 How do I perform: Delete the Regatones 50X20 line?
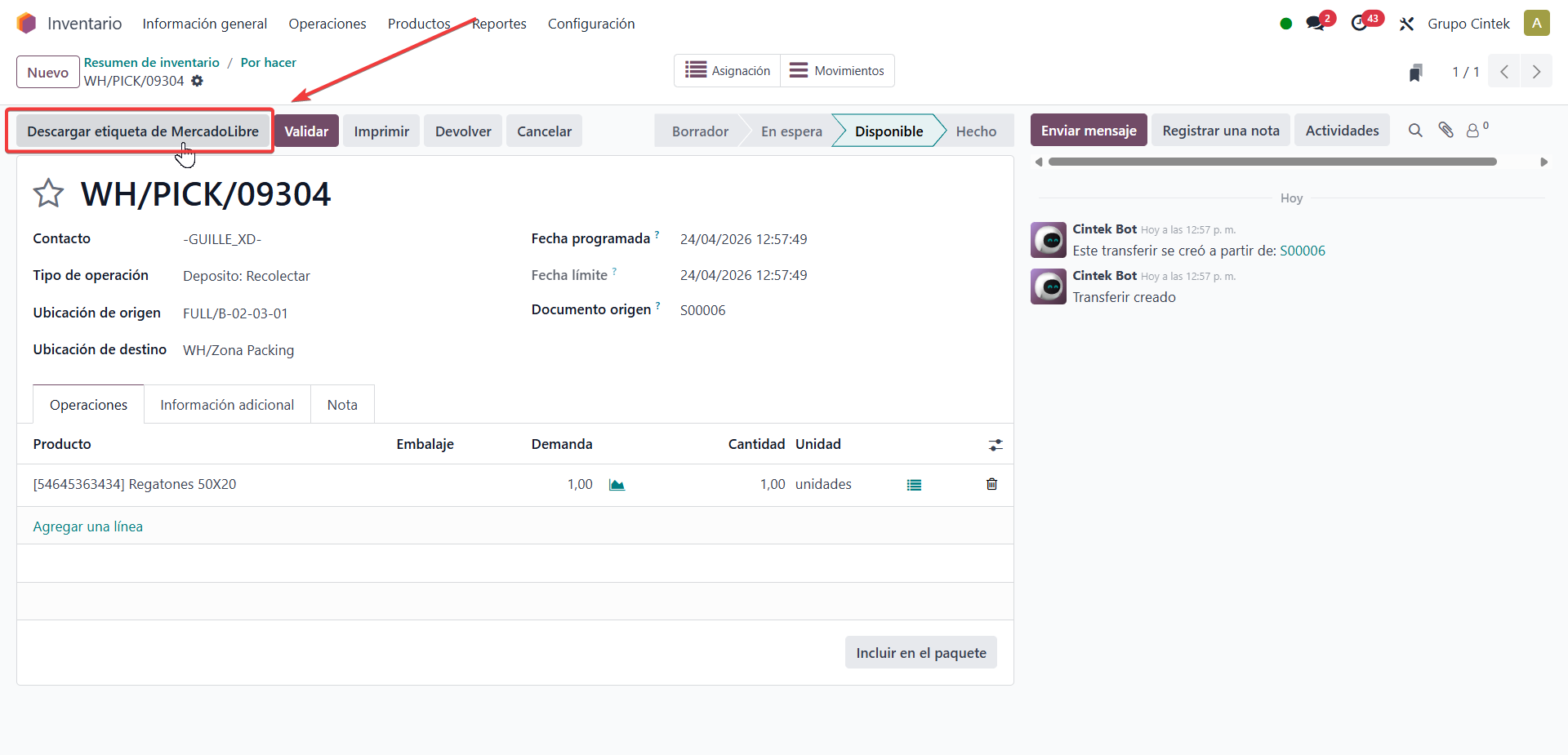pos(991,484)
